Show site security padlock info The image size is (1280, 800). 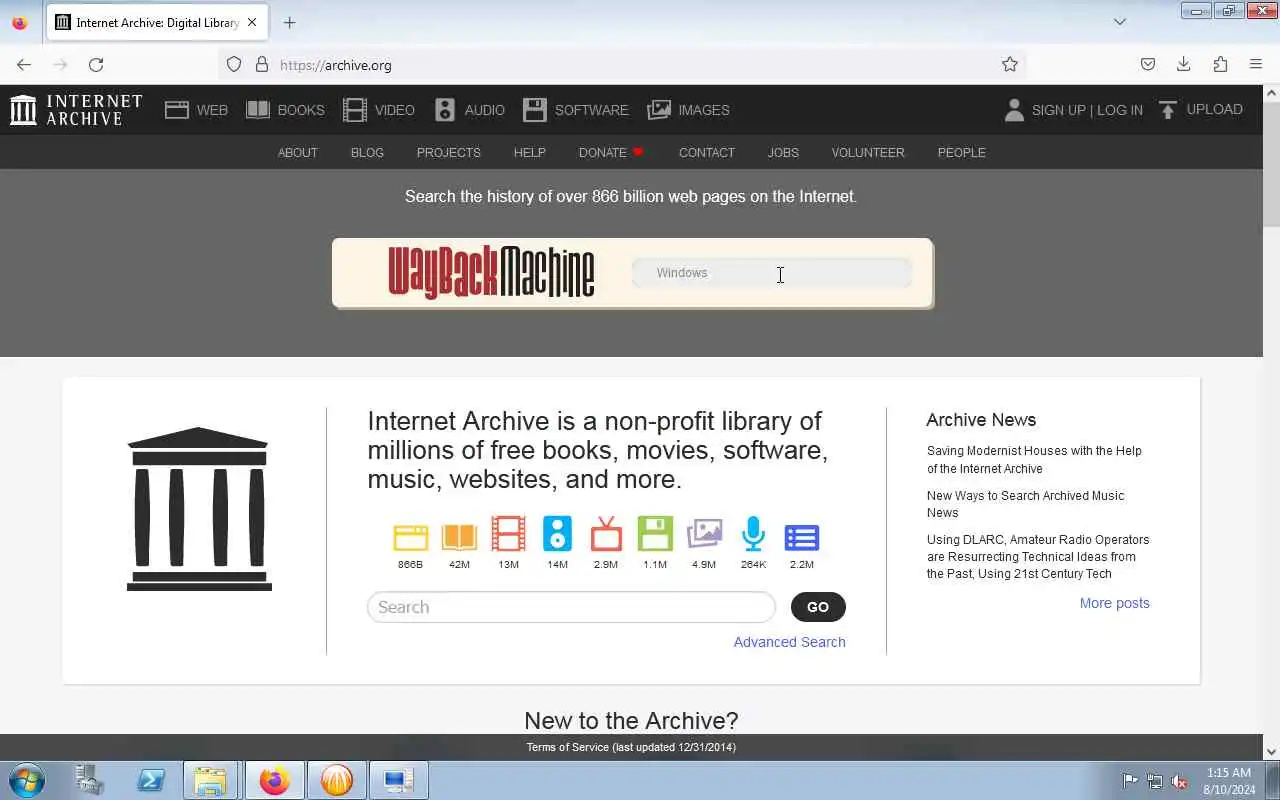point(262,65)
